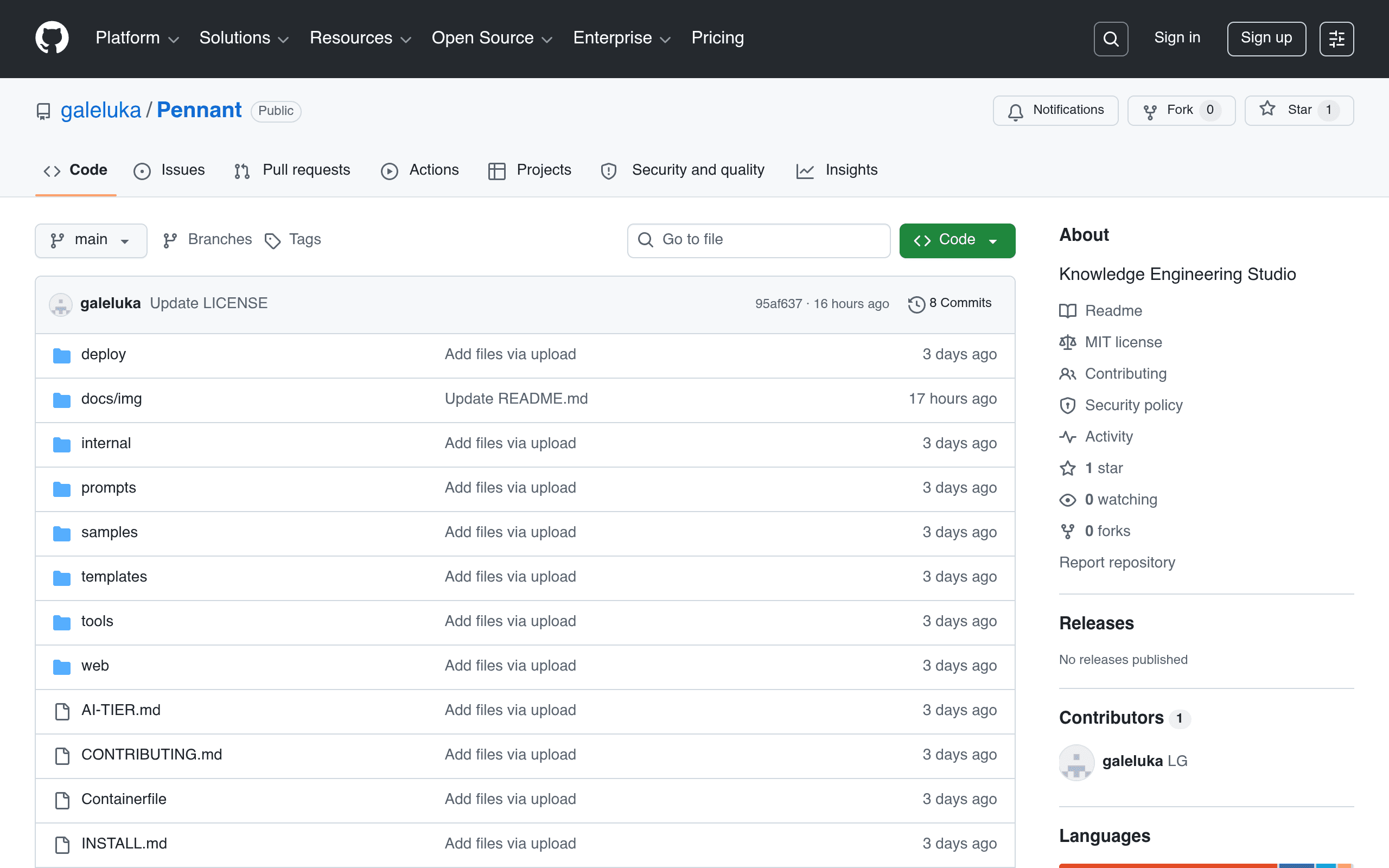Click the repository book icon beside galeluka
This screenshot has height=868, width=1389.
tap(43, 111)
